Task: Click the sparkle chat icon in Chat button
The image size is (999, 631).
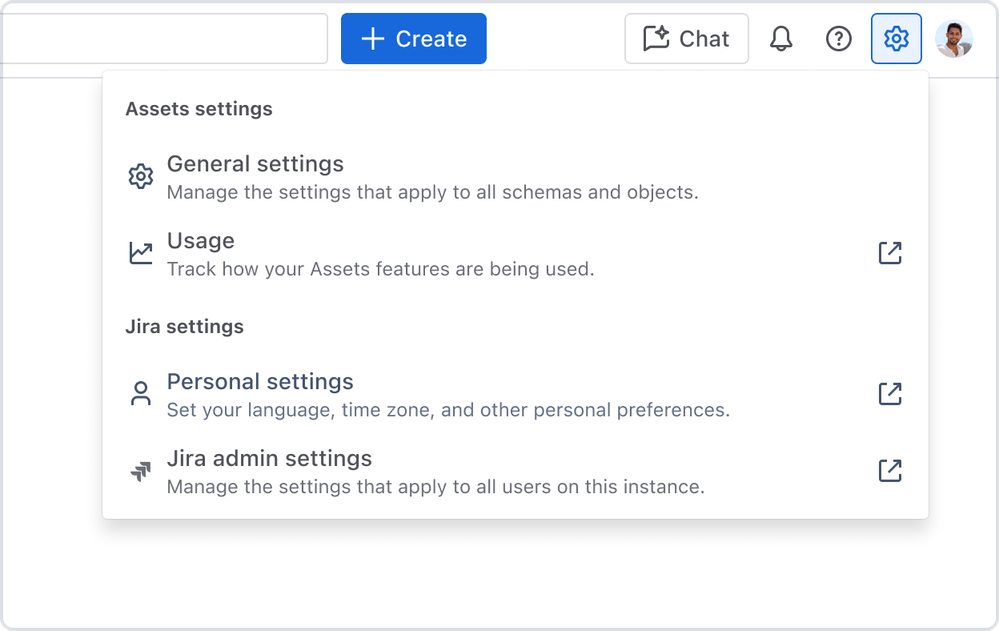Action: click(656, 38)
